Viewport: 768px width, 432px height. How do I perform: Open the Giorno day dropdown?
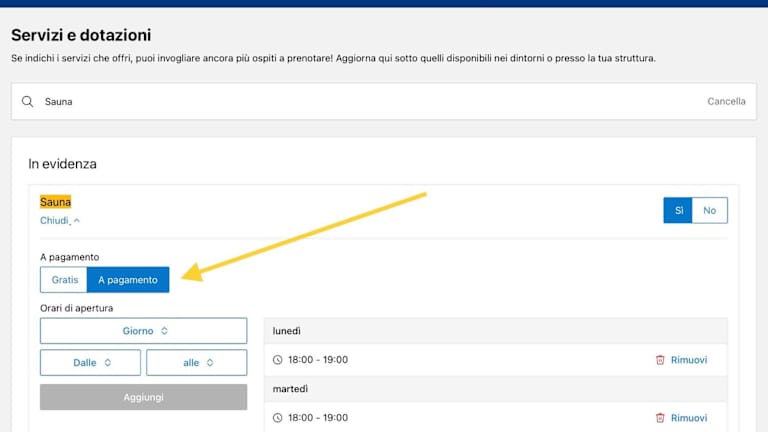pos(143,331)
